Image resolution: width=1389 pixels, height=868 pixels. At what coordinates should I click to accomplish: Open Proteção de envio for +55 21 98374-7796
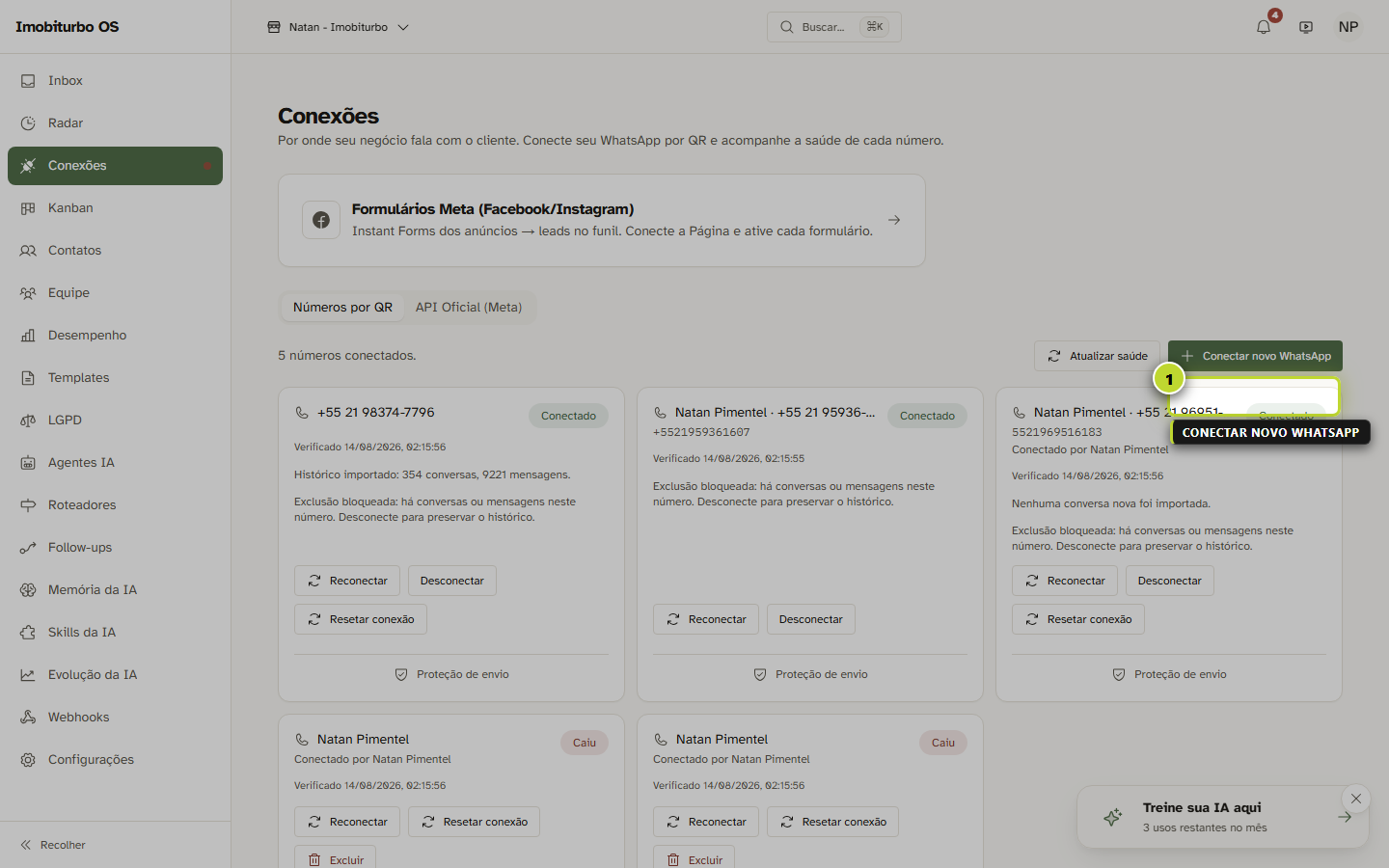pos(451,674)
